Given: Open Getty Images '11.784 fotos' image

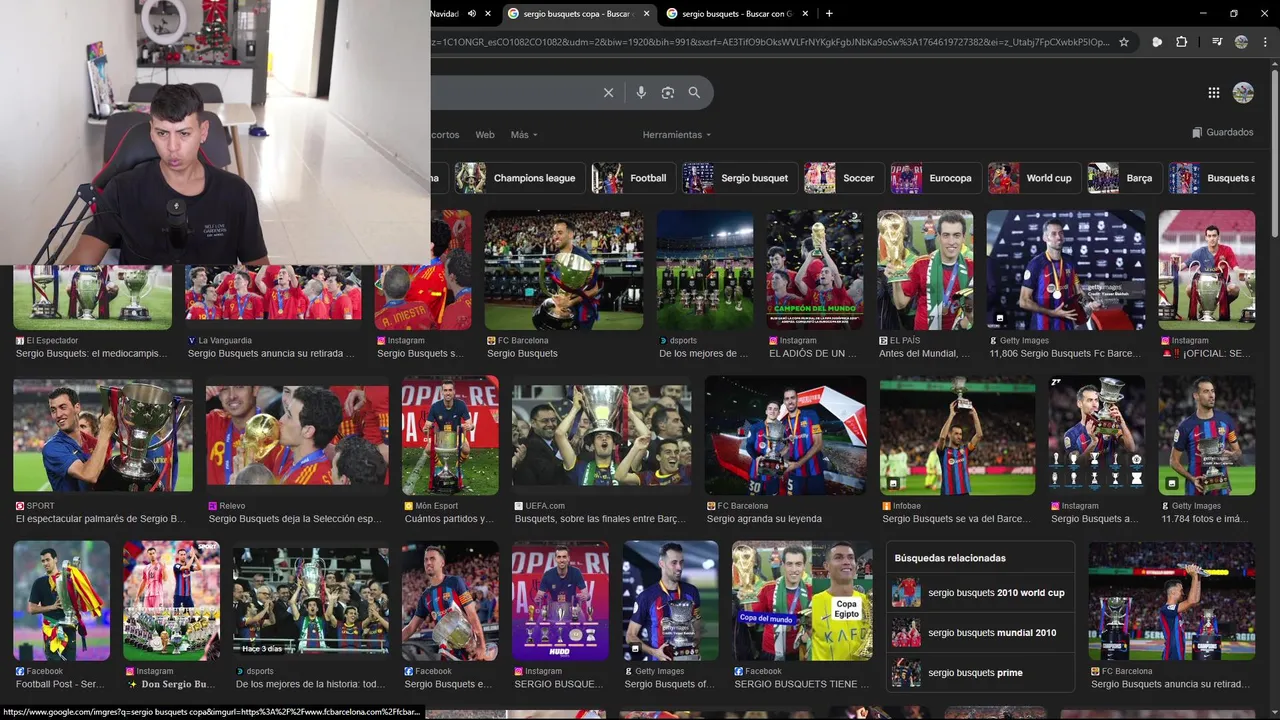Looking at the screenshot, I should 1206,436.
